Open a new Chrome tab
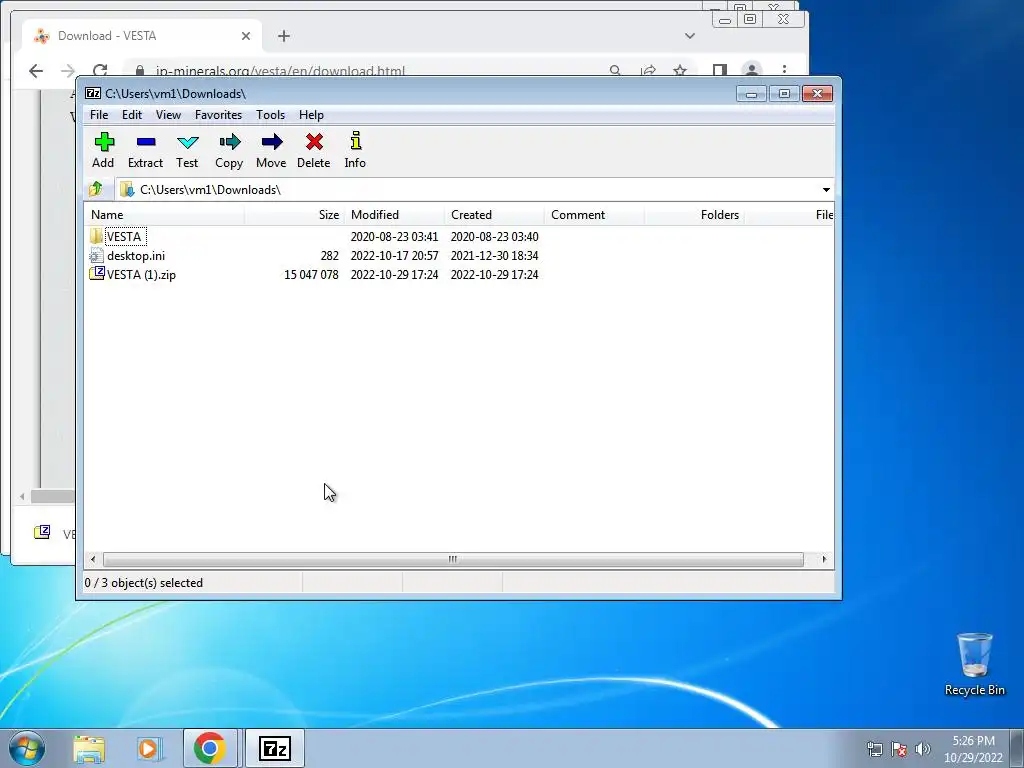The image size is (1024, 768). point(283,36)
